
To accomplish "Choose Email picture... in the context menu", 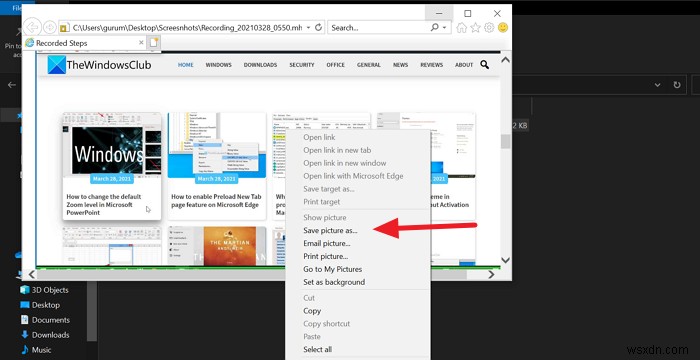I will click(327, 243).
